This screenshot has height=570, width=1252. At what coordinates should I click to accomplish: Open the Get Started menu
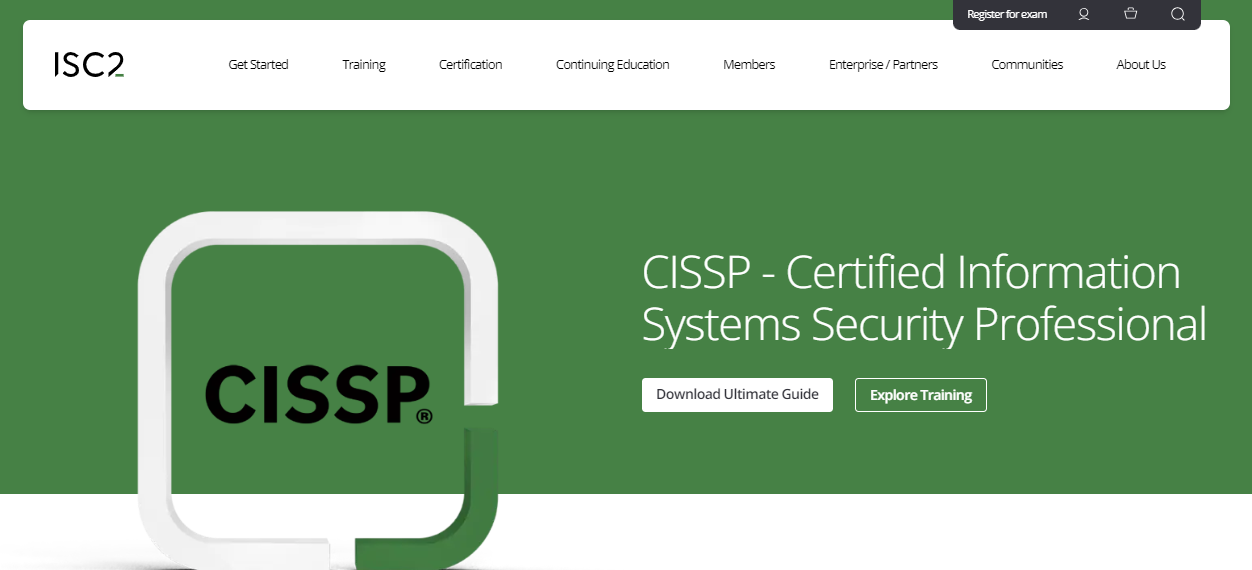[x=258, y=65]
